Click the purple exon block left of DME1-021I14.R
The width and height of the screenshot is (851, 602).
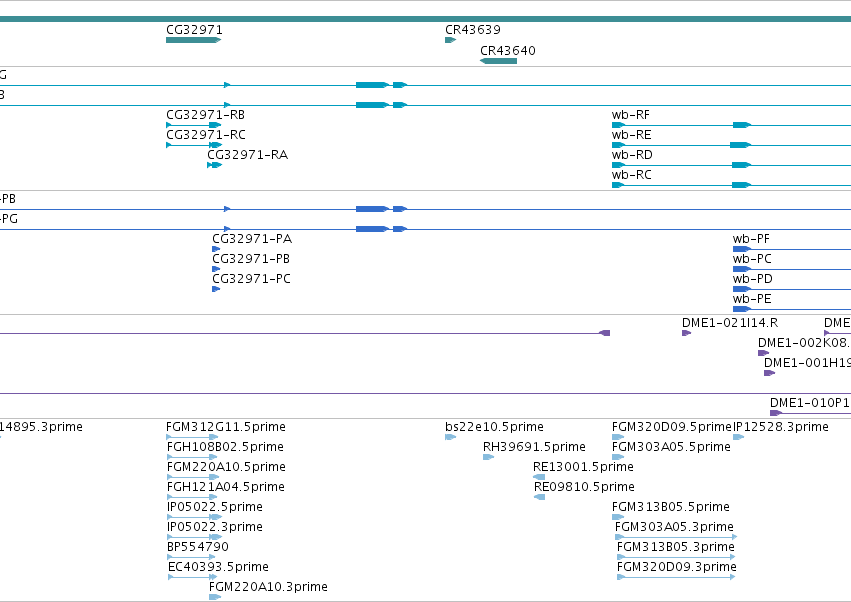[x=605, y=333]
